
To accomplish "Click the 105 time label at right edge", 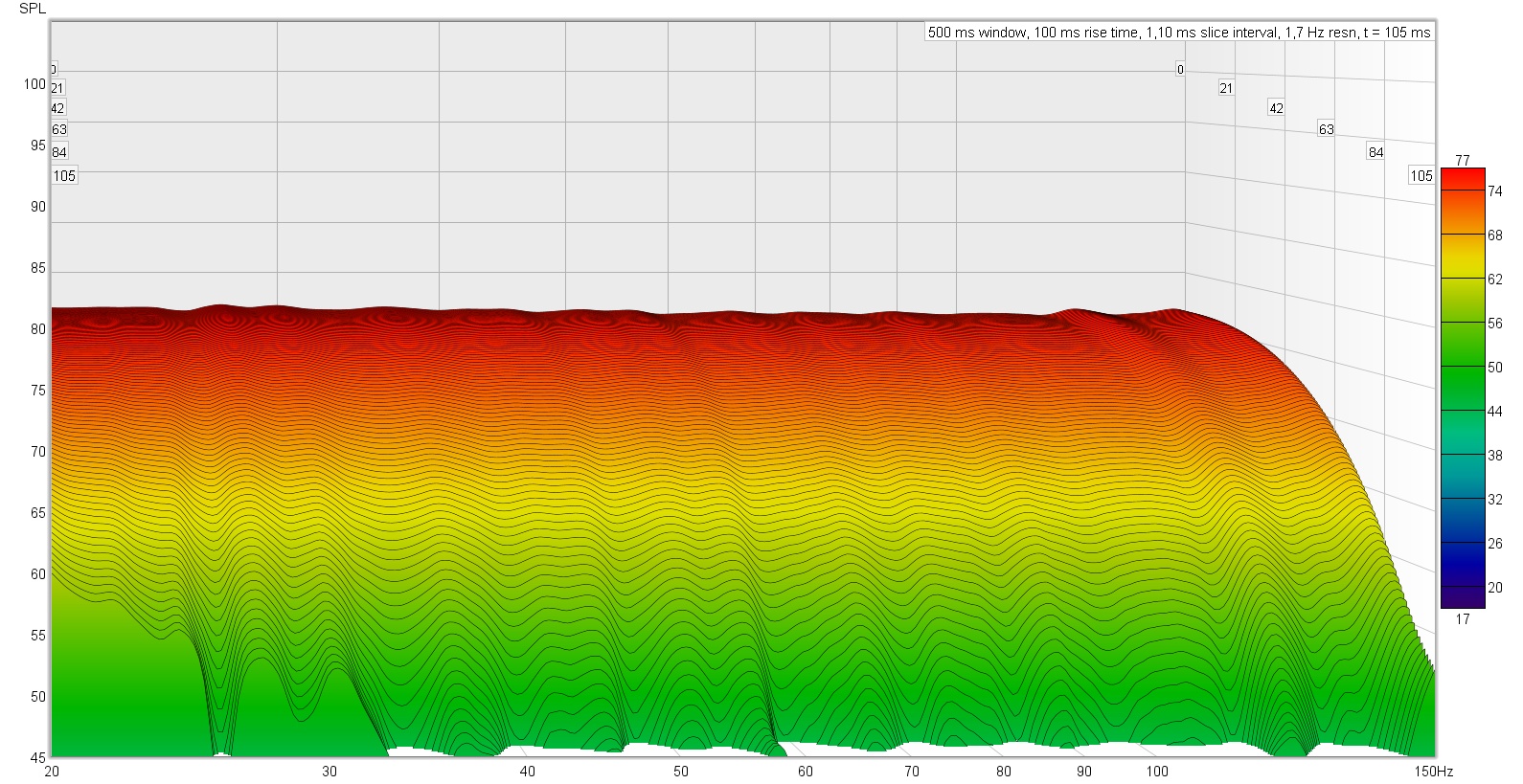I will click(x=1421, y=176).
